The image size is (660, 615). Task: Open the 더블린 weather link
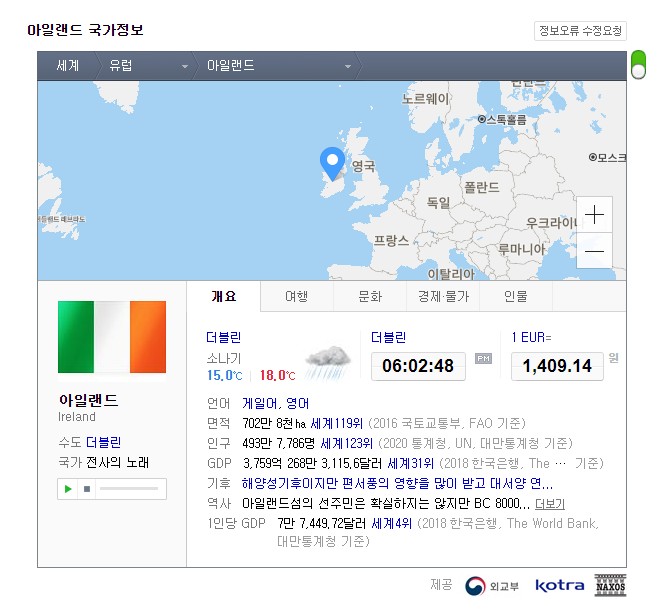tap(223, 338)
